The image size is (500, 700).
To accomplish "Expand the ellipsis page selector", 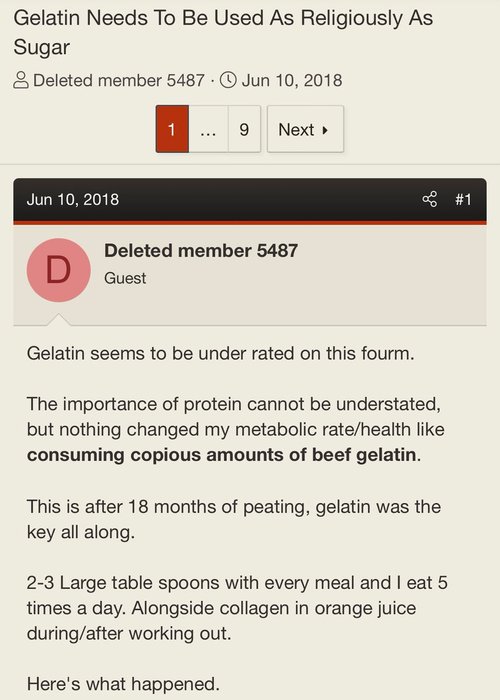I will pos(208,129).
